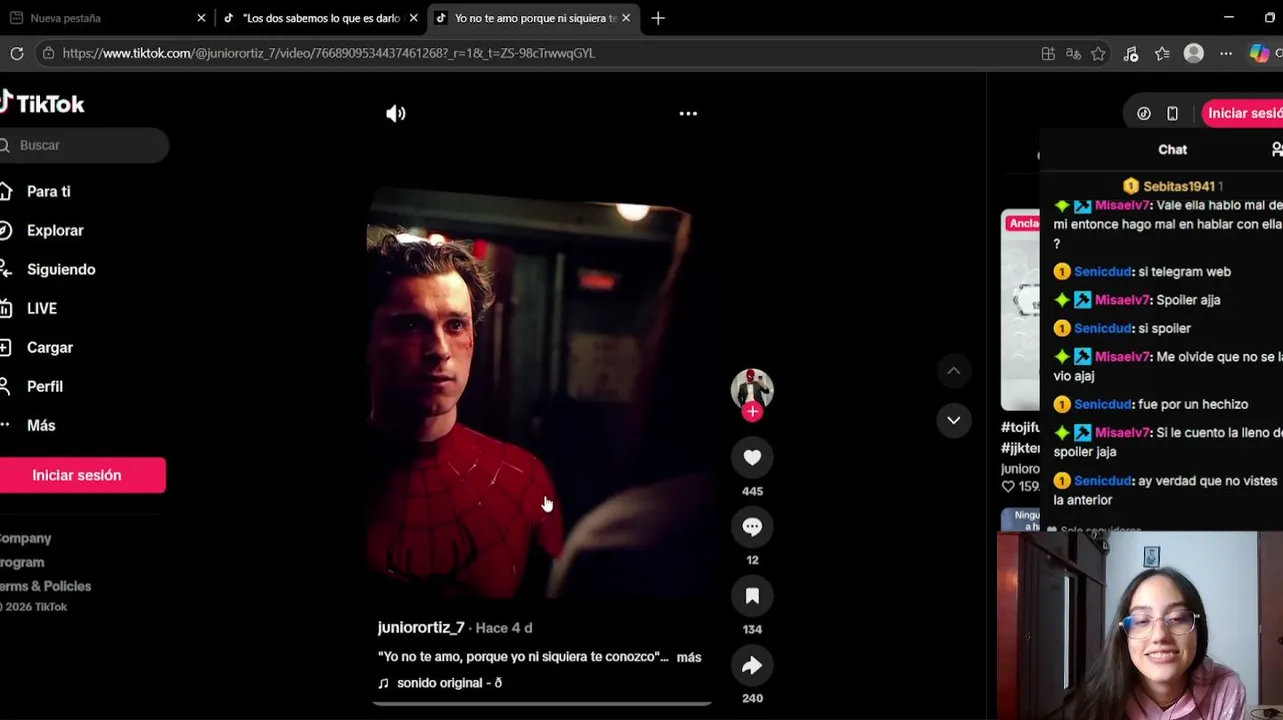
Task: Go to the next video with down chevron
Action: (954, 420)
